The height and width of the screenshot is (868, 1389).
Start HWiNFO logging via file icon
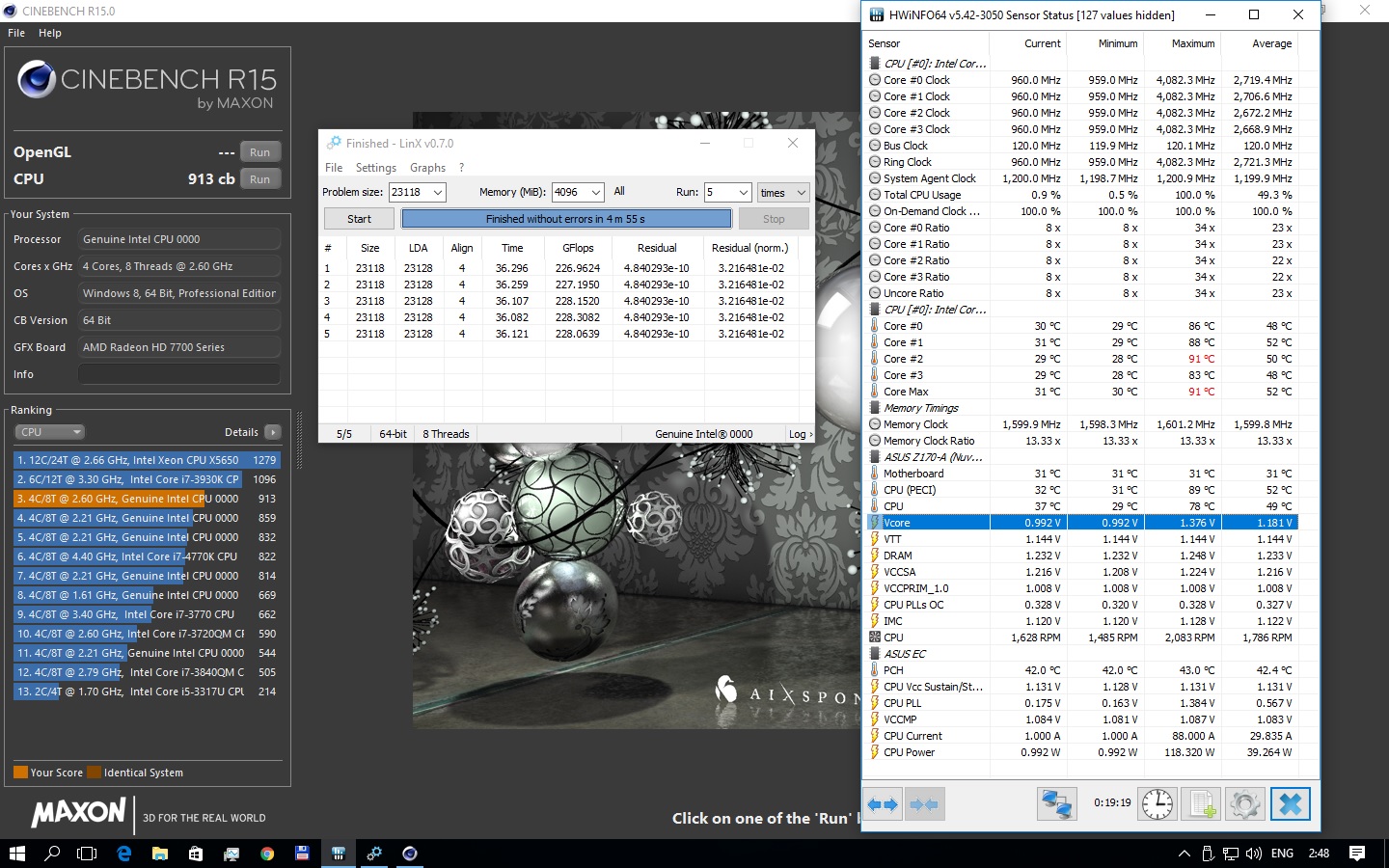click(1202, 804)
